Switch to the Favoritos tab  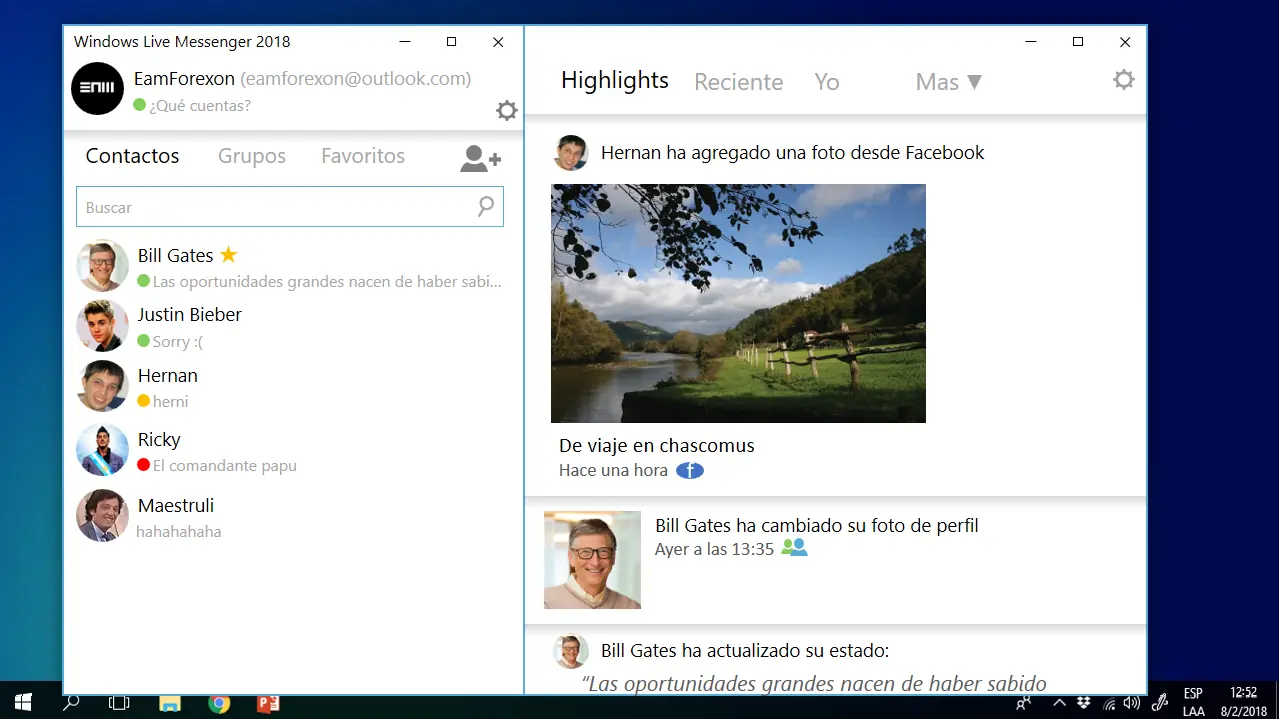point(362,156)
